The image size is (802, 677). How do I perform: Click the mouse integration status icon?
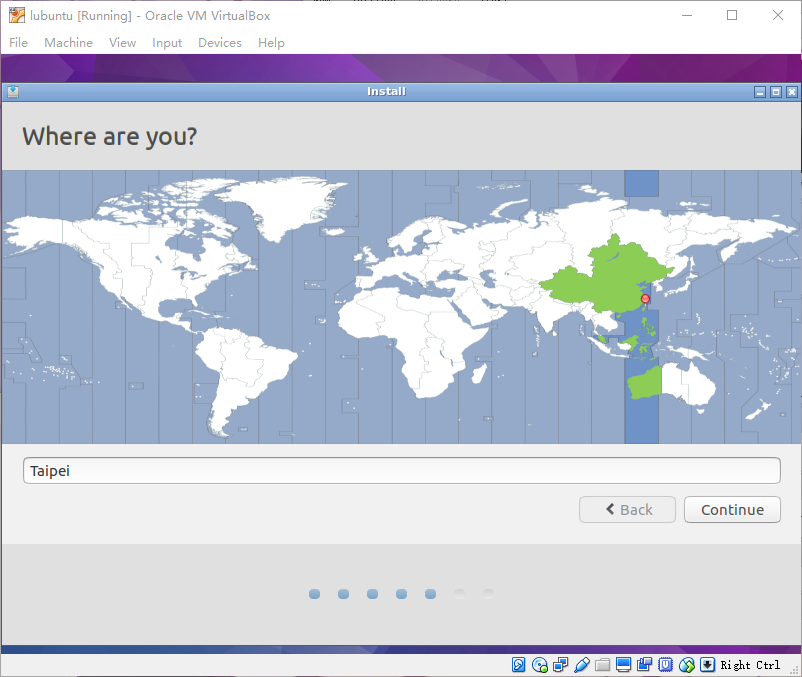point(686,665)
